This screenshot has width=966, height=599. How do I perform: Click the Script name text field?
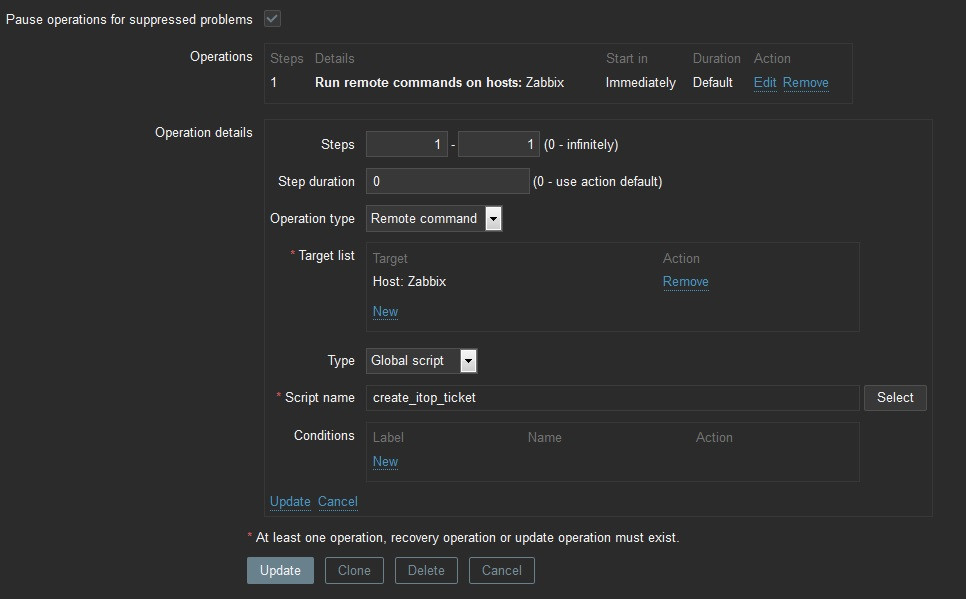(x=612, y=398)
